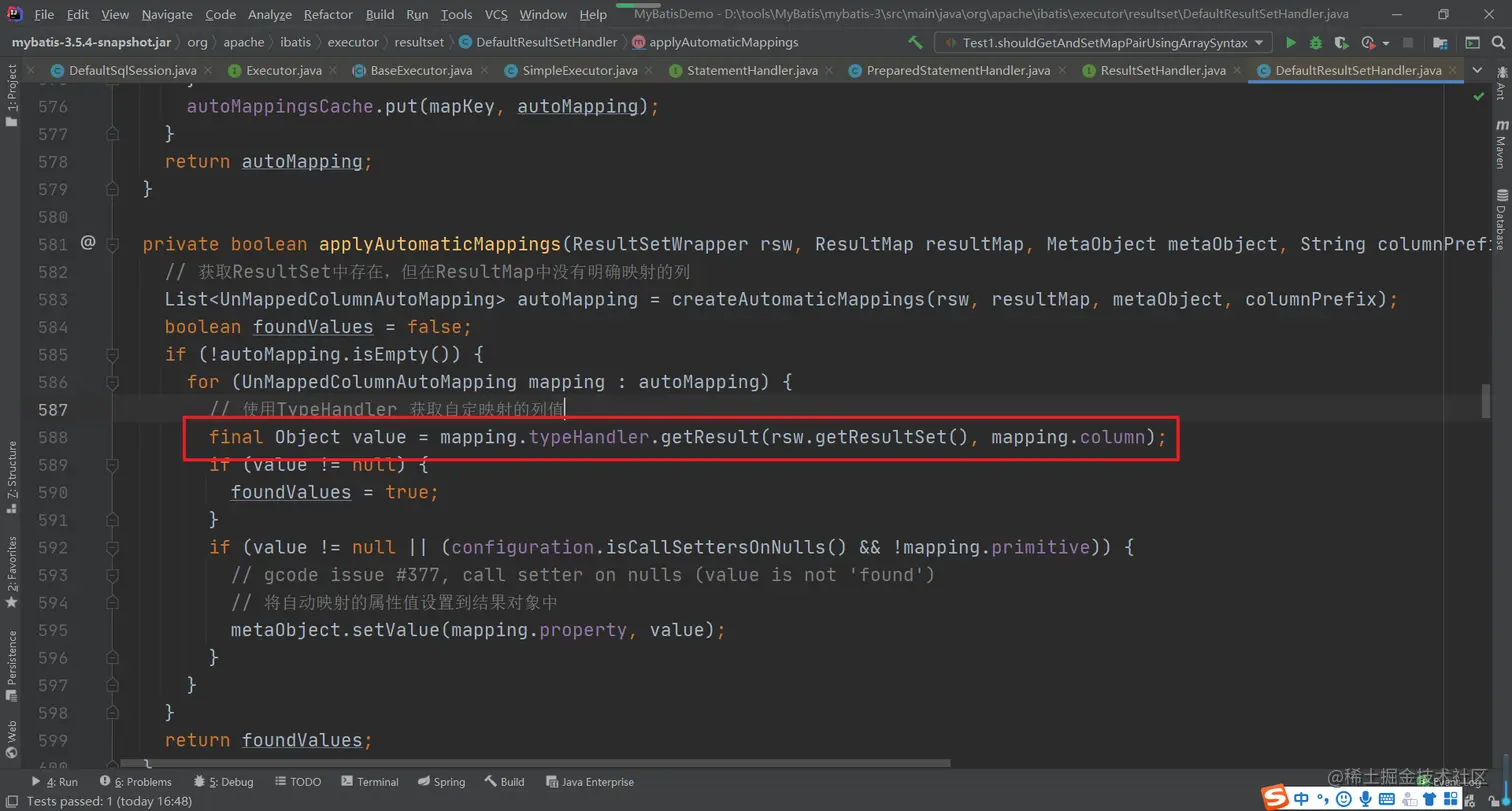The width and height of the screenshot is (1512, 811).
Task: Toggle the 2: Favorites tool window
Action: (x=11, y=572)
